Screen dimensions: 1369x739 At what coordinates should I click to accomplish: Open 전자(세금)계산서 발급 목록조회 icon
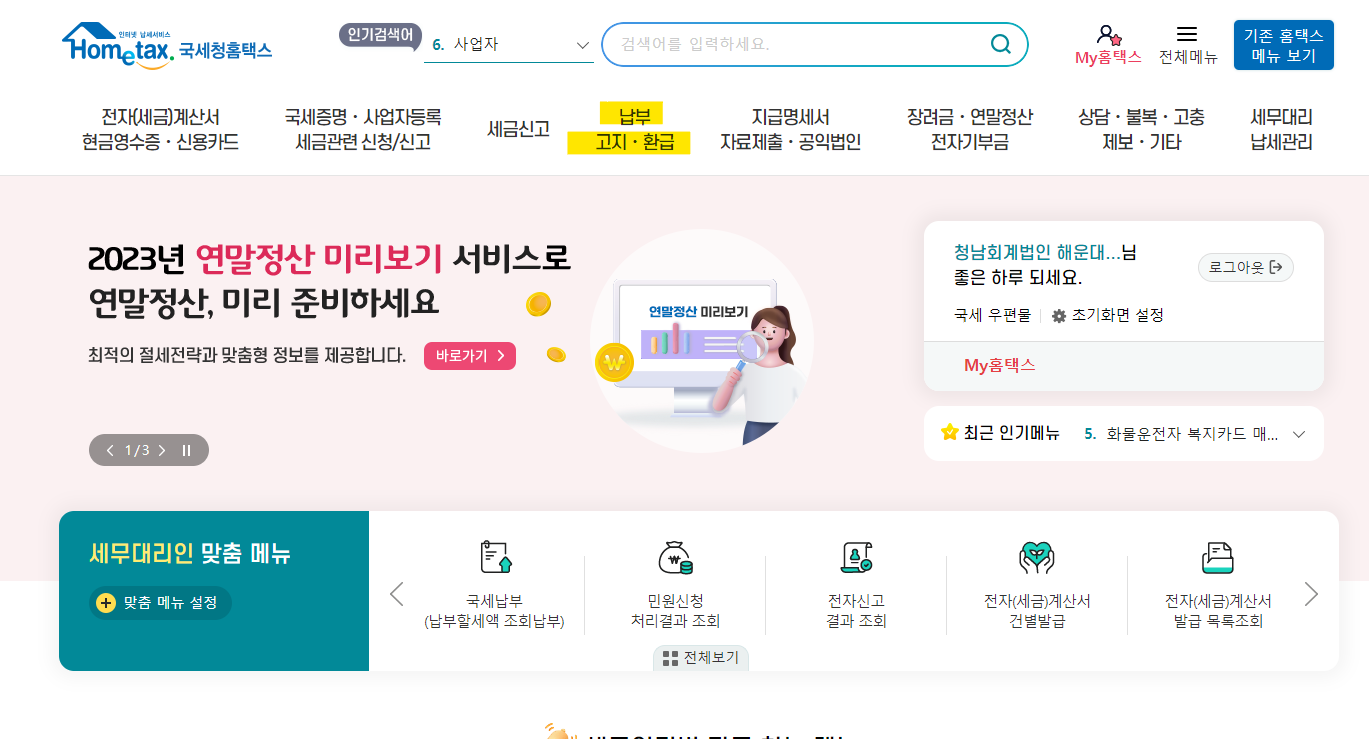coord(1217,557)
